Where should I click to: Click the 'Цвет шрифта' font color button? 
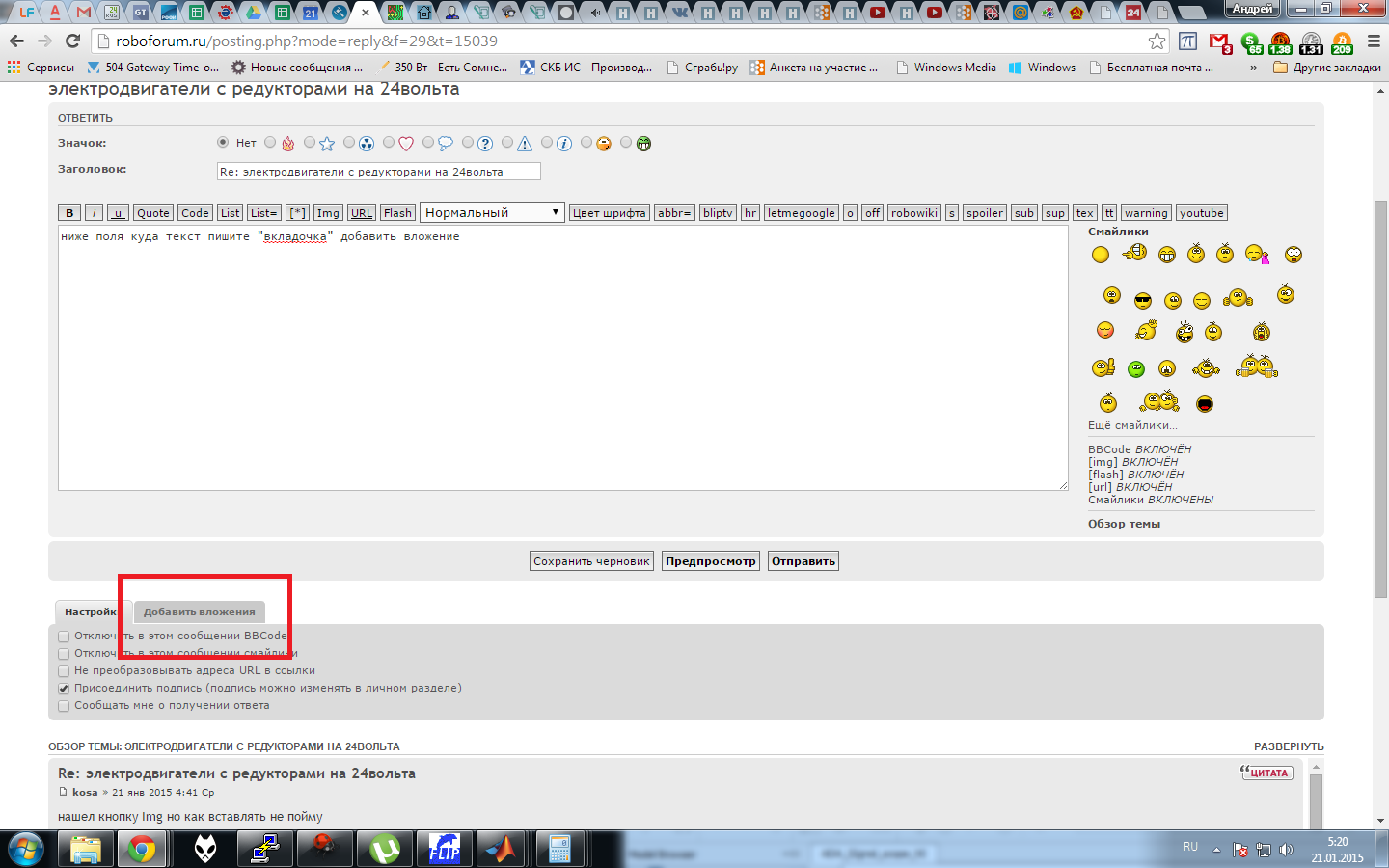tap(610, 213)
